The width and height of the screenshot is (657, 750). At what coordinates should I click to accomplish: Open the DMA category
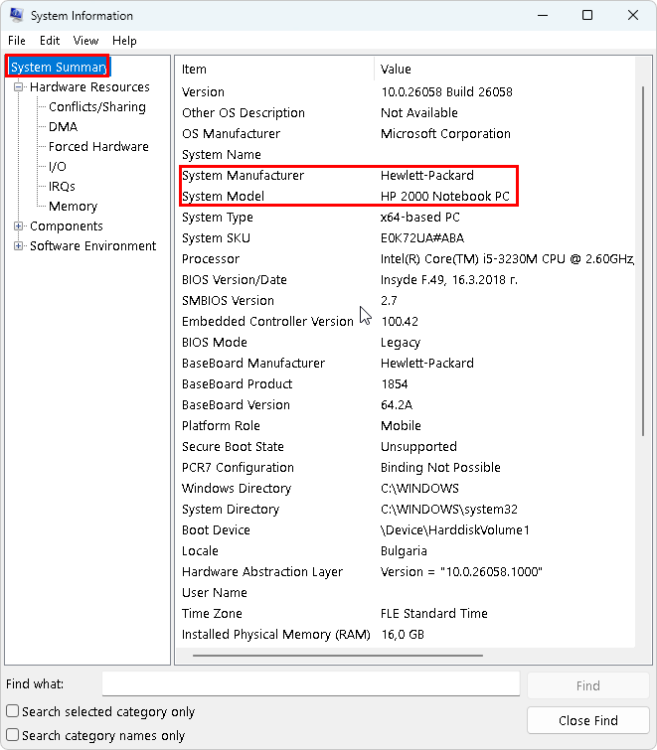[63, 127]
